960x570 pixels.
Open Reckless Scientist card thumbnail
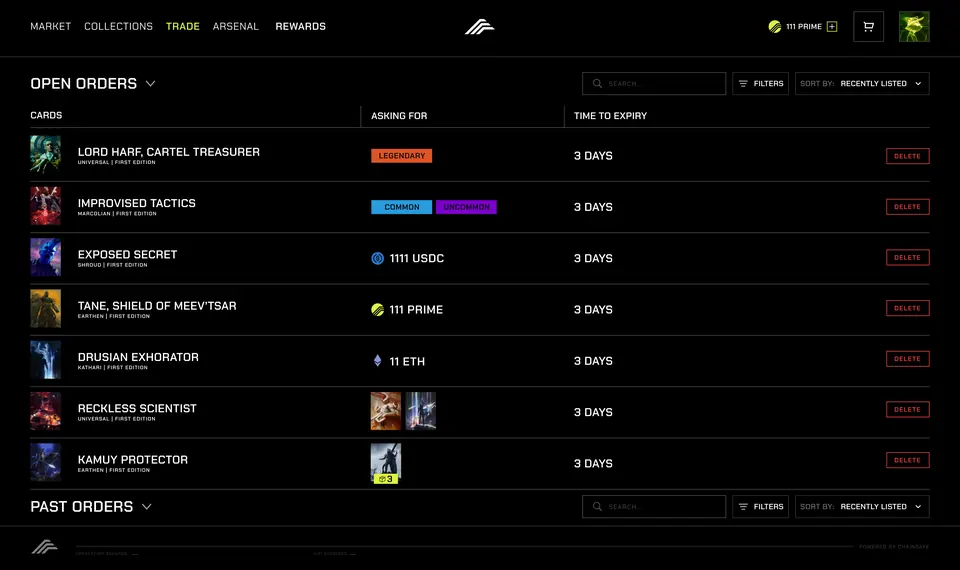46,411
